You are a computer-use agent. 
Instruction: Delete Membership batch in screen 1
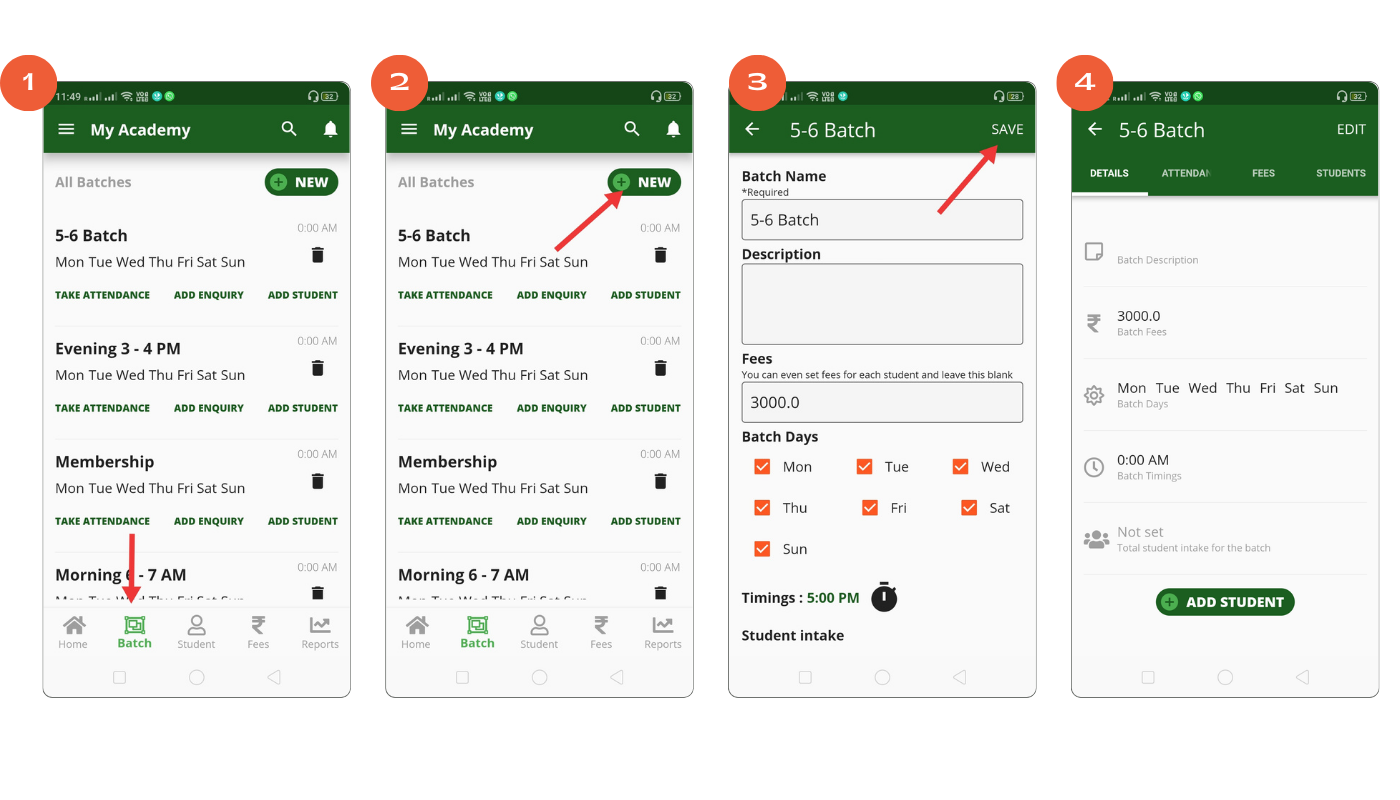[x=318, y=481]
